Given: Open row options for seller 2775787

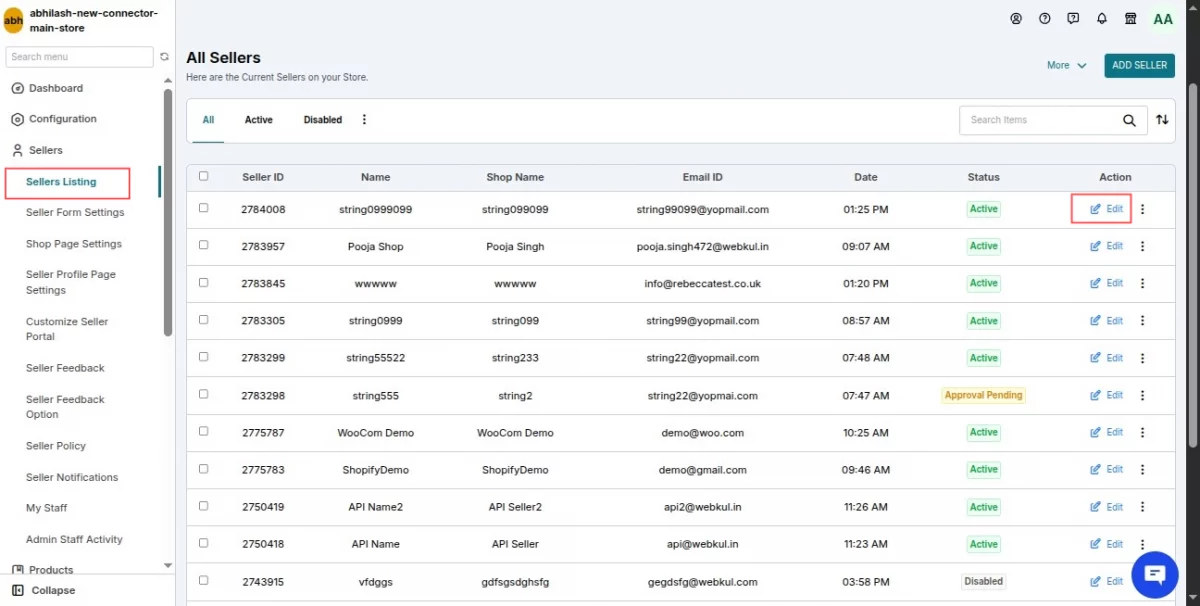Looking at the screenshot, I should 1143,432.
